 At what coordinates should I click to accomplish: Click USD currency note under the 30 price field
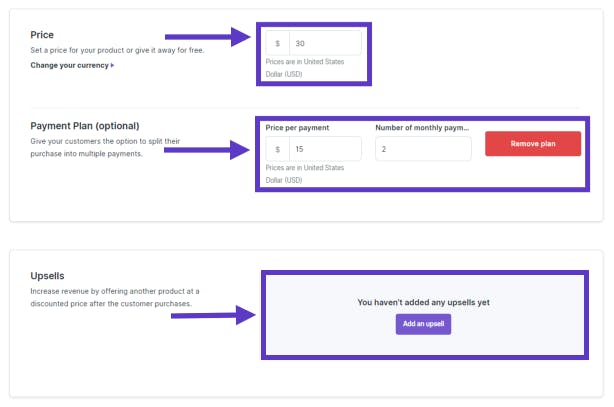tap(305, 68)
